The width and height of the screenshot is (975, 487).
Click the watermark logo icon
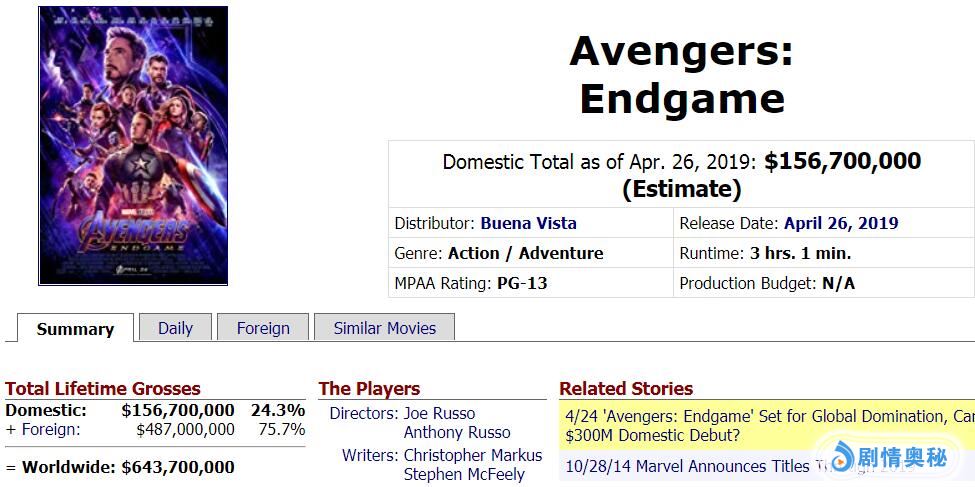[838, 457]
